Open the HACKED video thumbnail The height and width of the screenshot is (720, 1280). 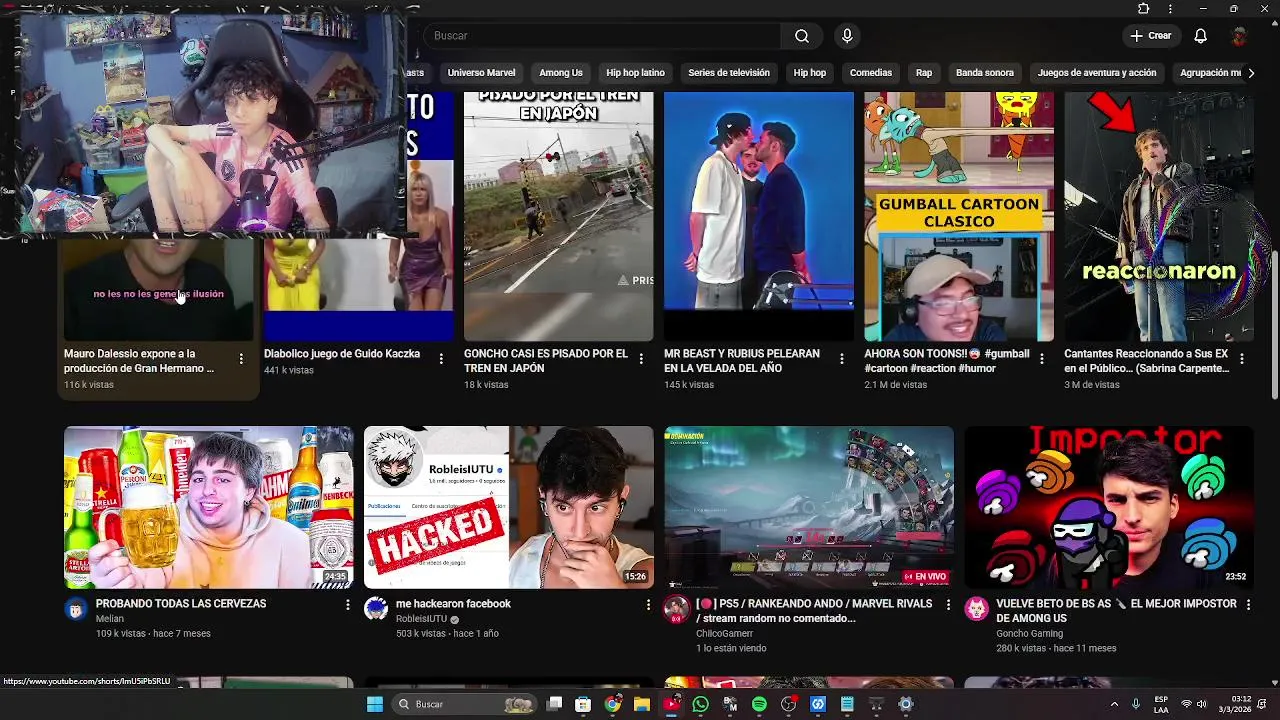coord(508,508)
